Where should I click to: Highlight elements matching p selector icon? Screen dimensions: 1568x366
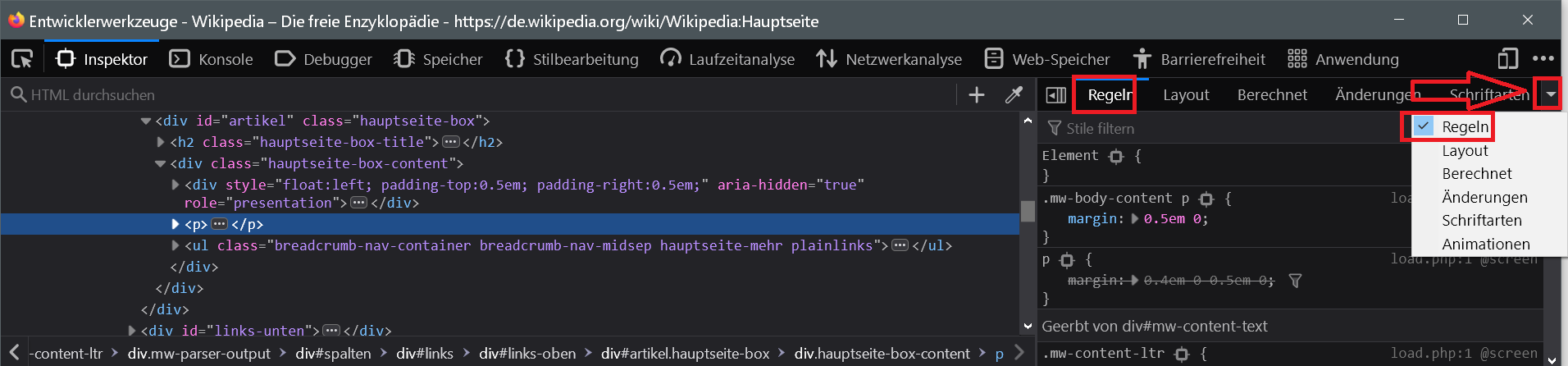(1067, 260)
